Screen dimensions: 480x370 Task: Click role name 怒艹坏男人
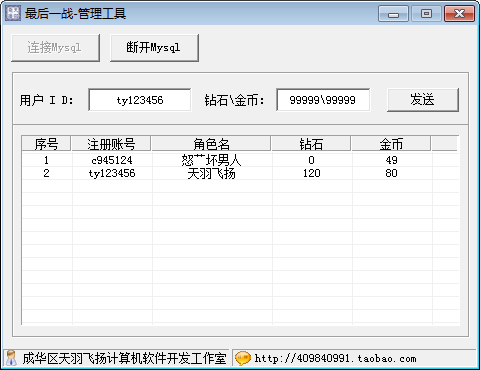pos(211,160)
